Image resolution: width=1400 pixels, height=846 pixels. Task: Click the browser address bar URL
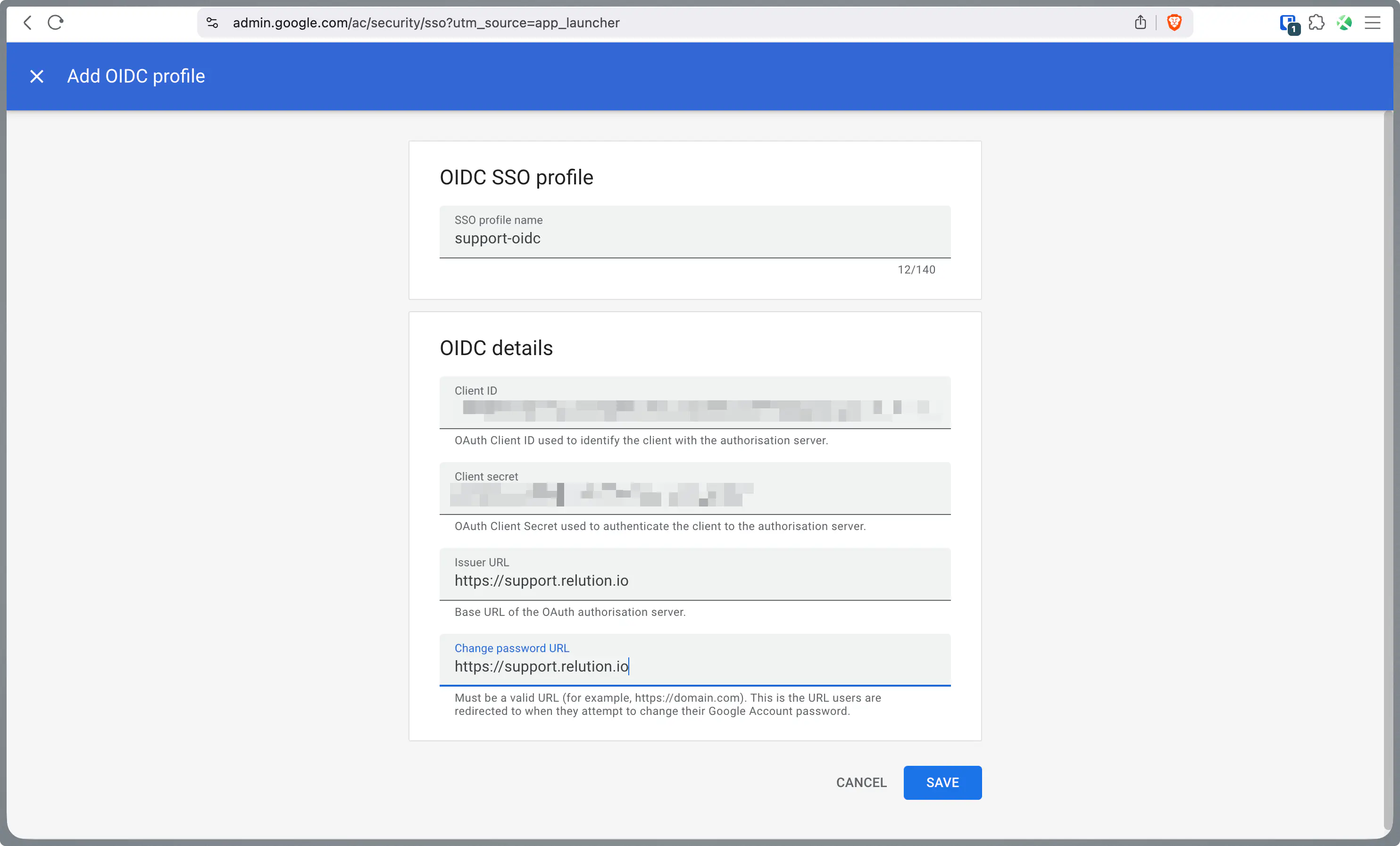[x=426, y=23]
